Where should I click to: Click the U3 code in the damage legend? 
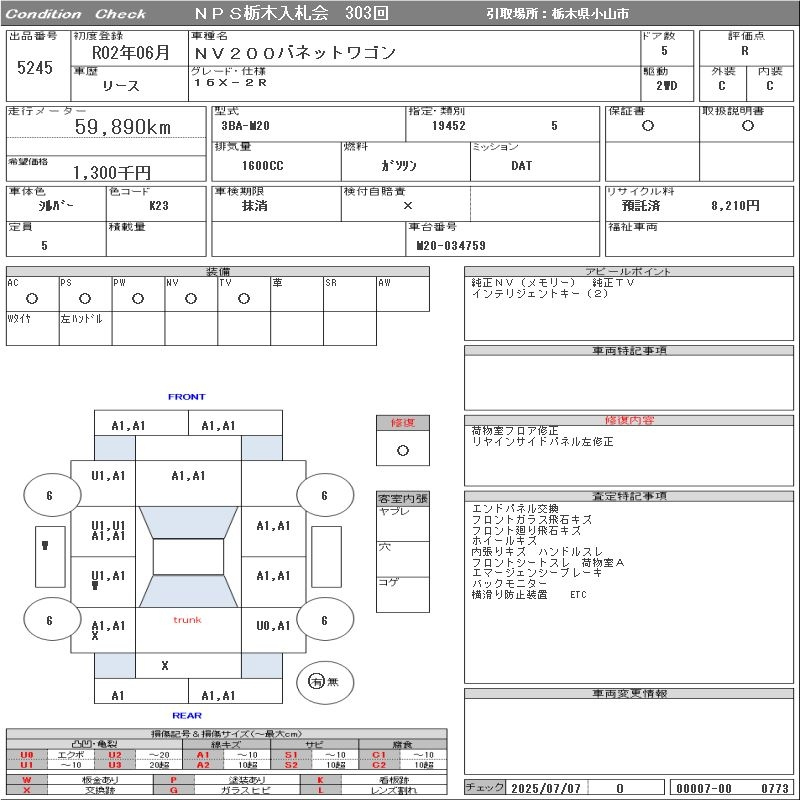[115, 765]
